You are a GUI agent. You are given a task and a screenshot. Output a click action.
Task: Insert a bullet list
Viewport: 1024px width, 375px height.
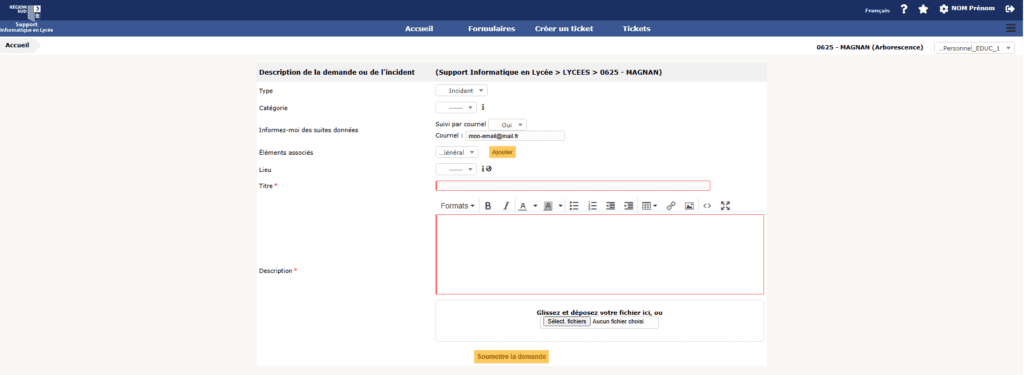click(575, 206)
